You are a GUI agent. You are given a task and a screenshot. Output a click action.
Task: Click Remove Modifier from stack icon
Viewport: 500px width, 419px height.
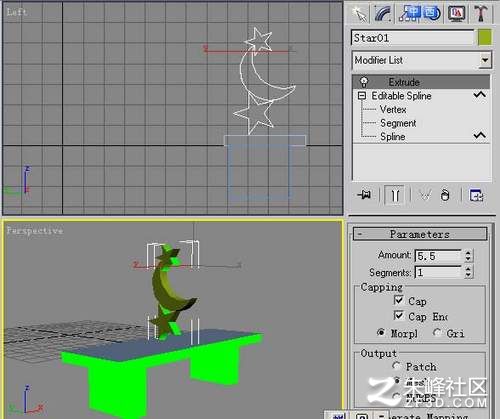coord(445,195)
